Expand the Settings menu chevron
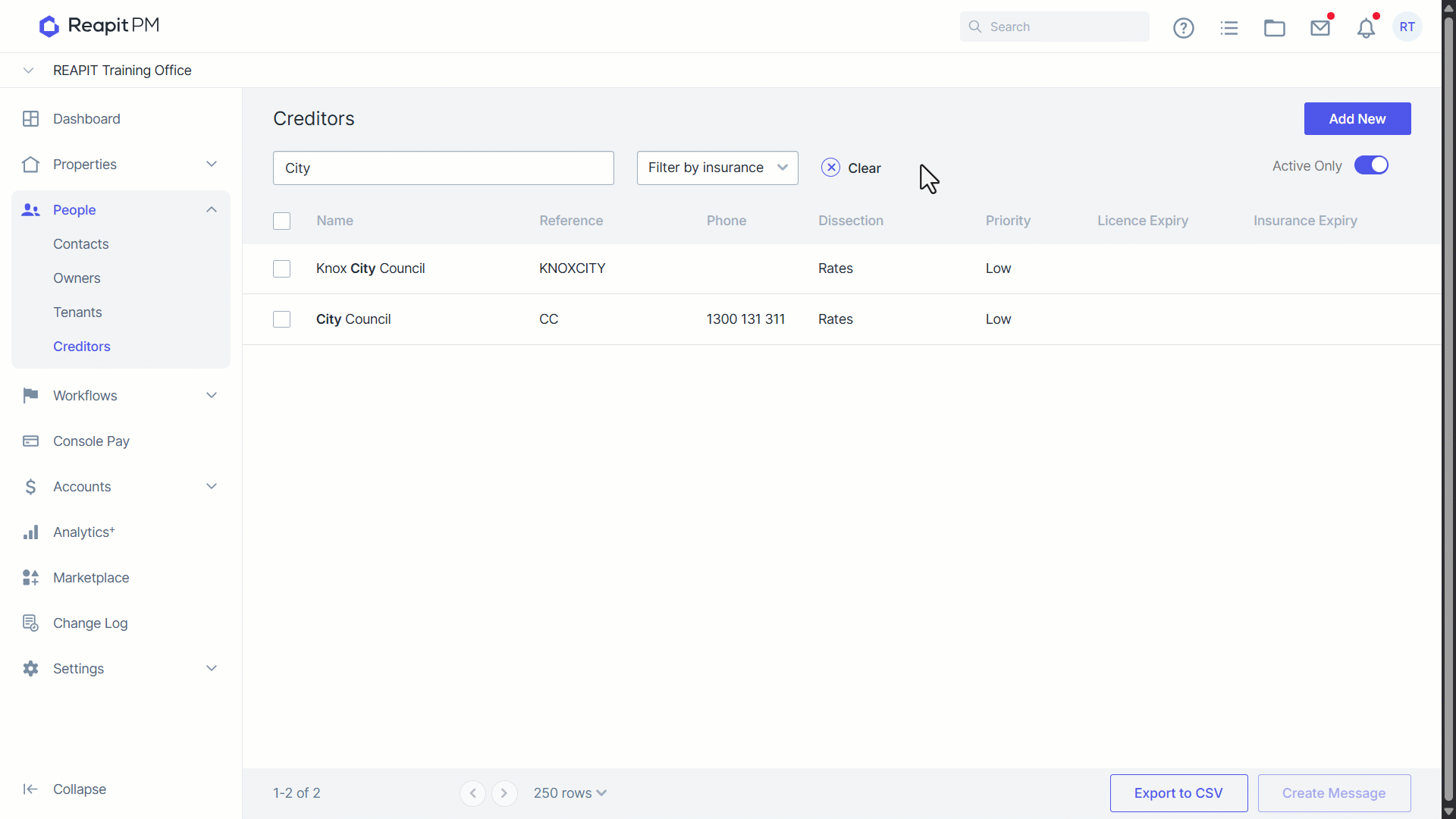Viewport: 1456px width, 819px height. [212, 669]
